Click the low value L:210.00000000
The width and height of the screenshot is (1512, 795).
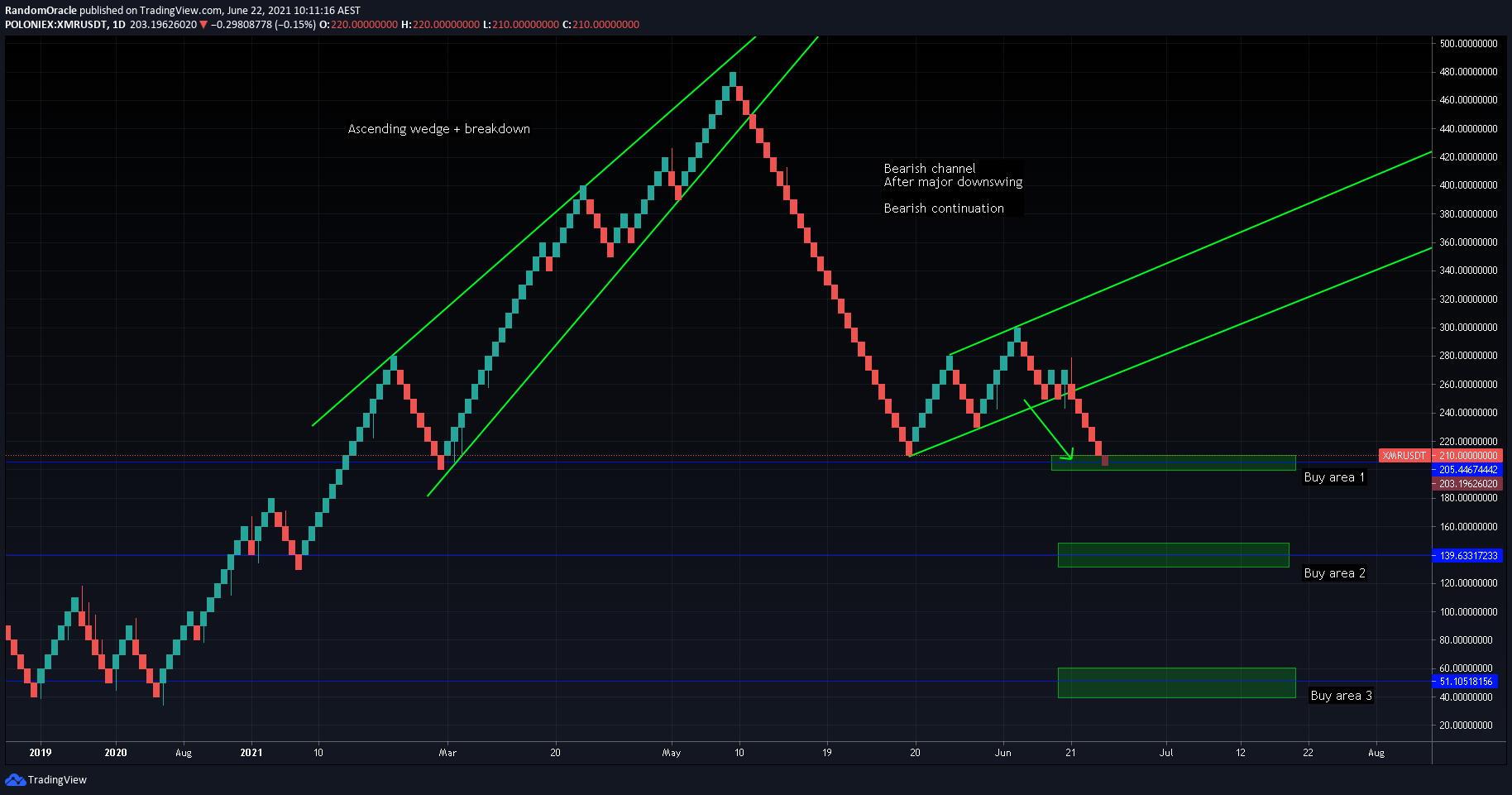(520, 25)
